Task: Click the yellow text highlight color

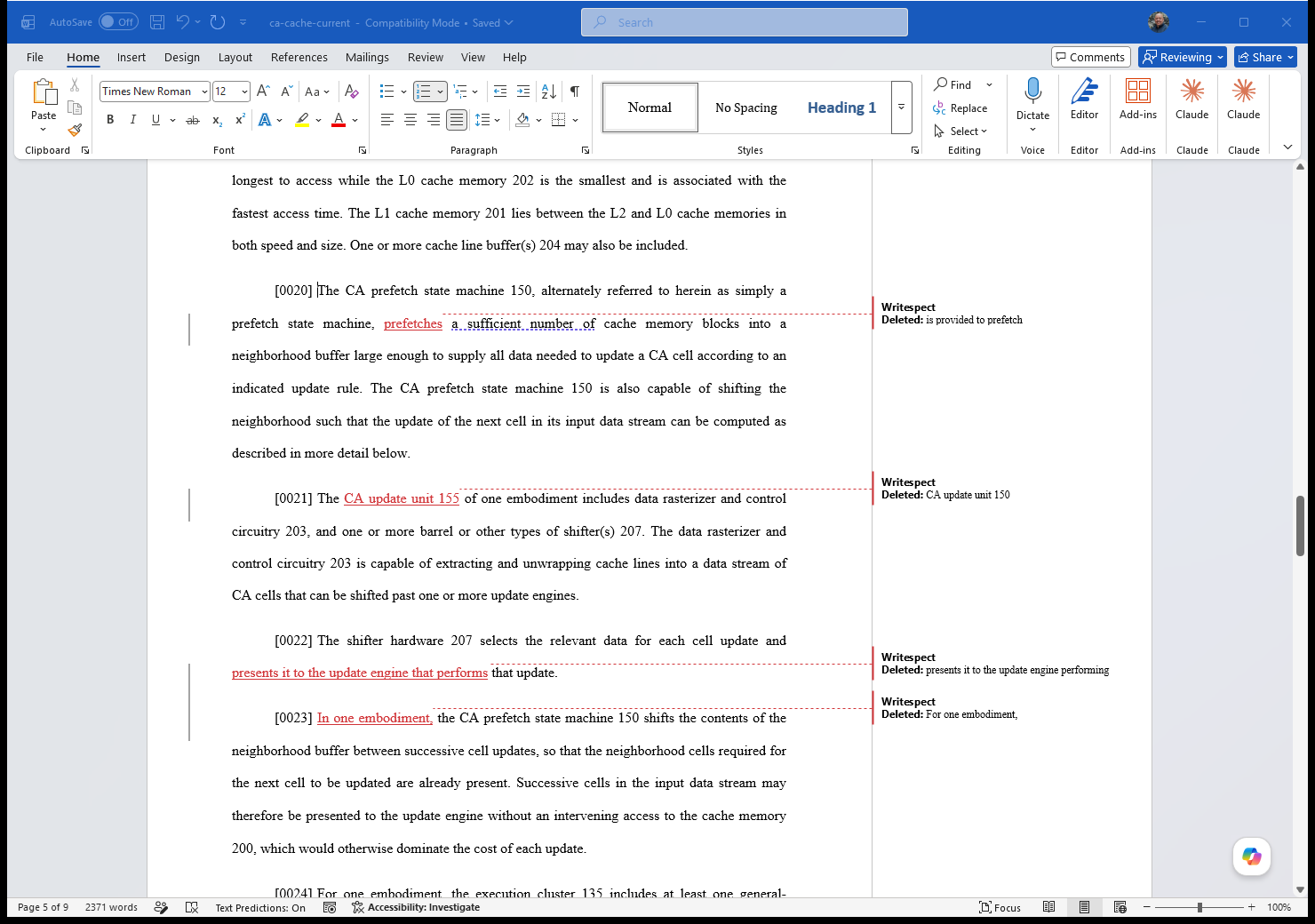Action: pyautogui.click(x=302, y=119)
